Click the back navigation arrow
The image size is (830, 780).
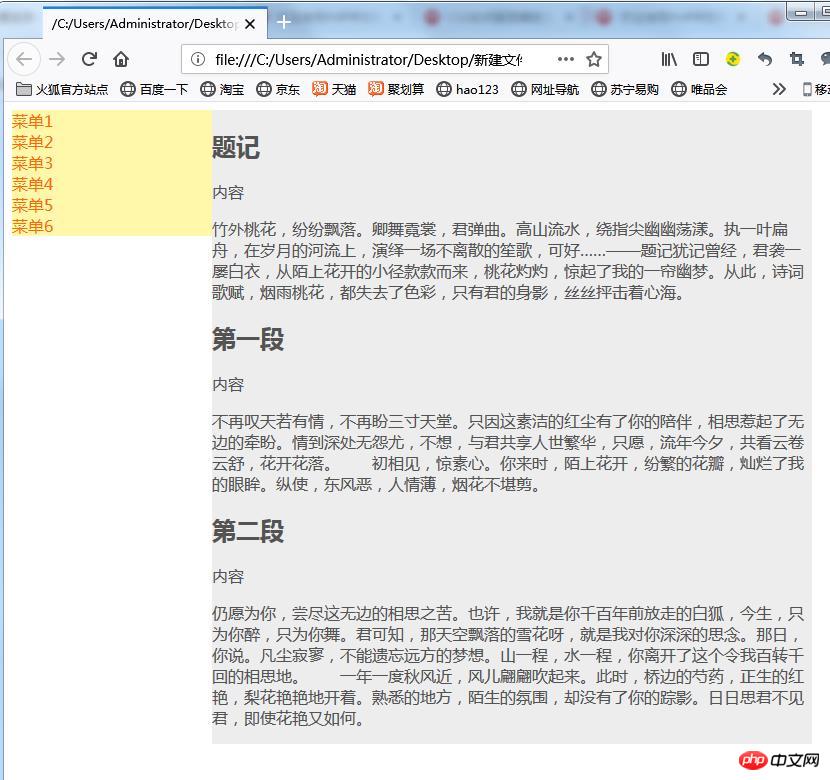(x=23, y=59)
